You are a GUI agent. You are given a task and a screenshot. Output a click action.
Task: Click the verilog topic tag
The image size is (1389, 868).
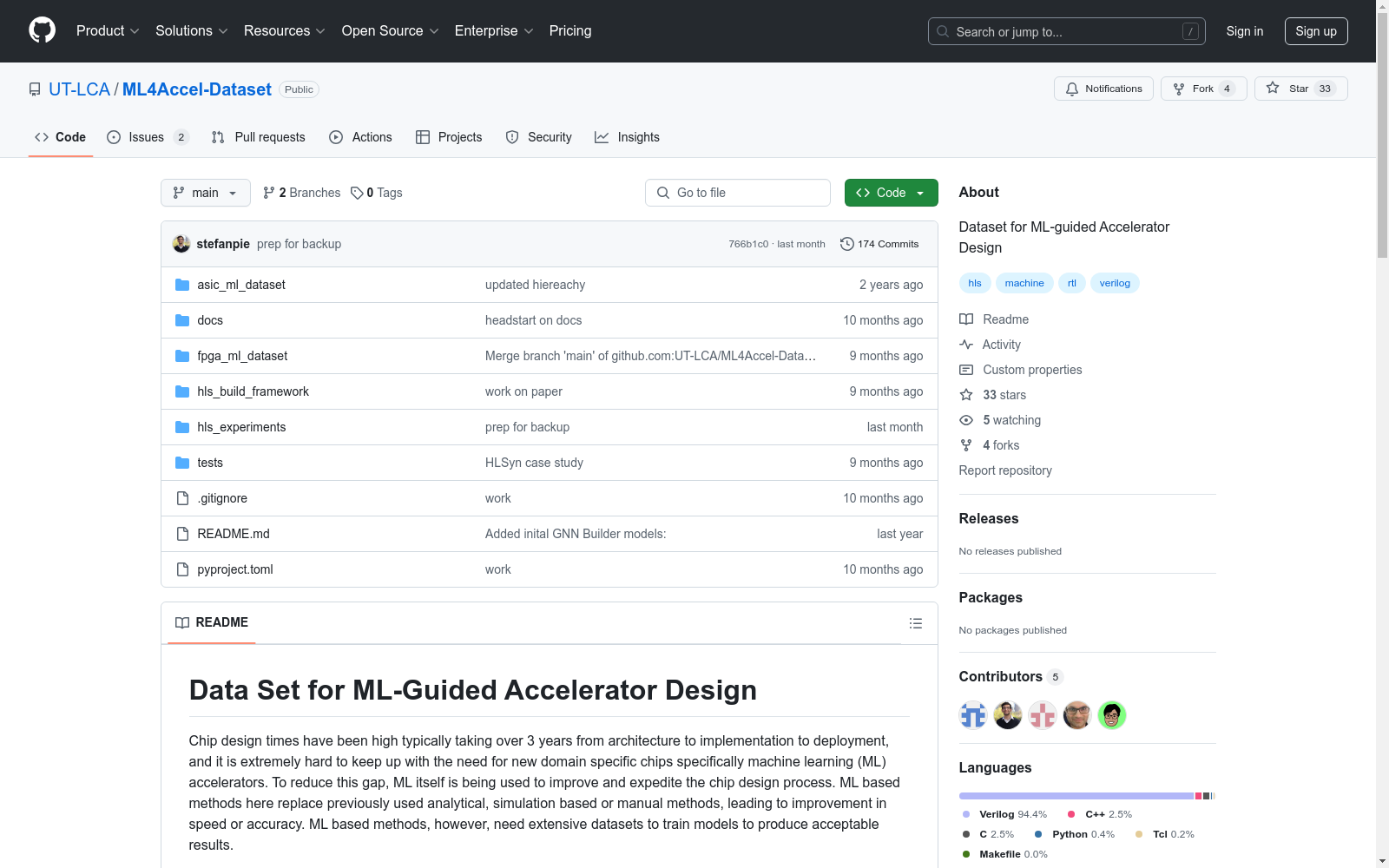pyautogui.click(x=1115, y=283)
